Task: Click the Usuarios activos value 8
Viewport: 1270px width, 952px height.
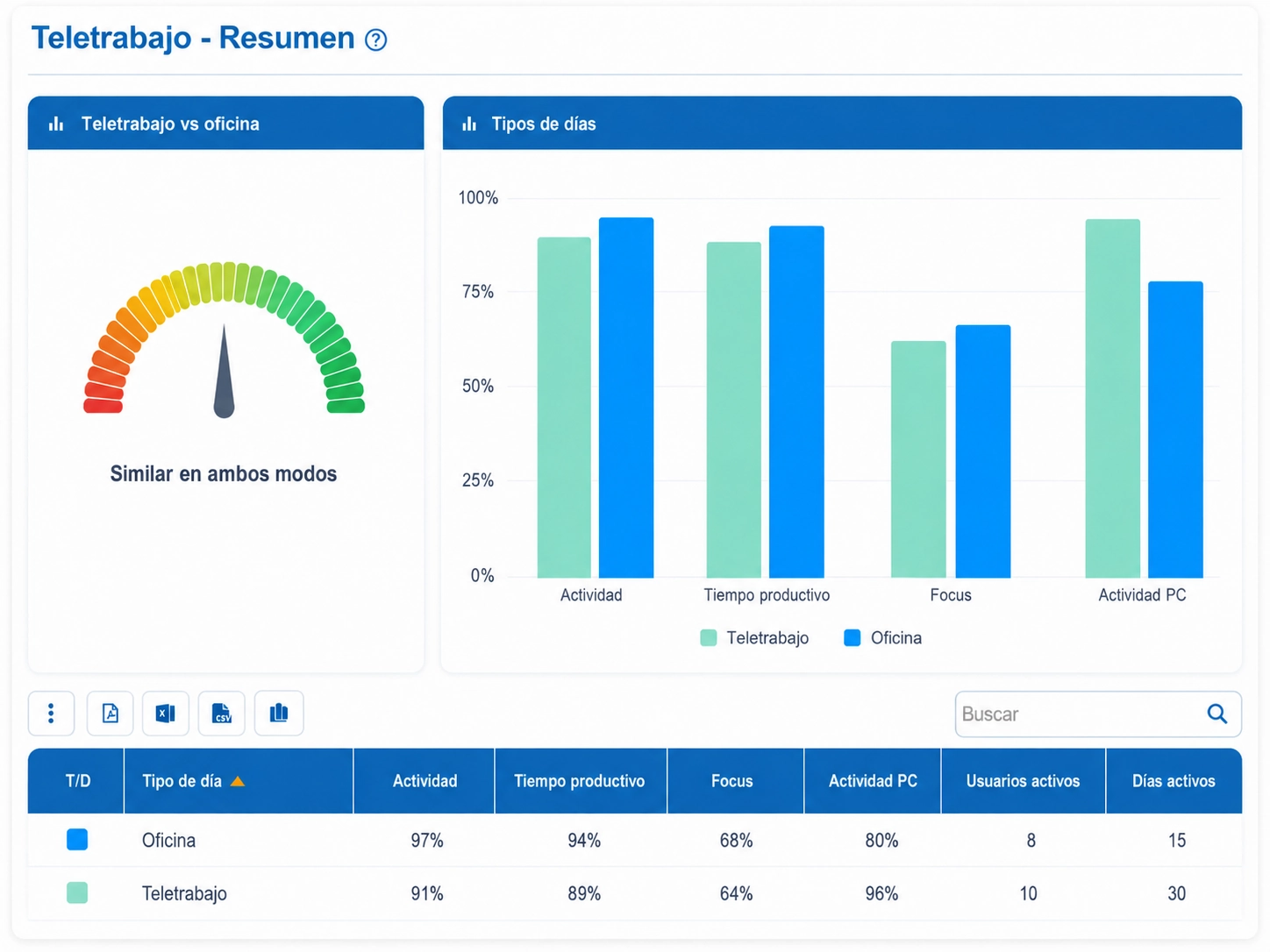Action: pos(1031,841)
